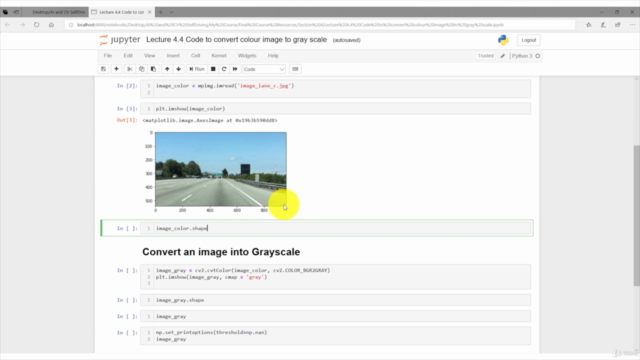Close the Lecture 4.4 browser tab
Viewport: 640px width, 360px height.
(149, 12)
